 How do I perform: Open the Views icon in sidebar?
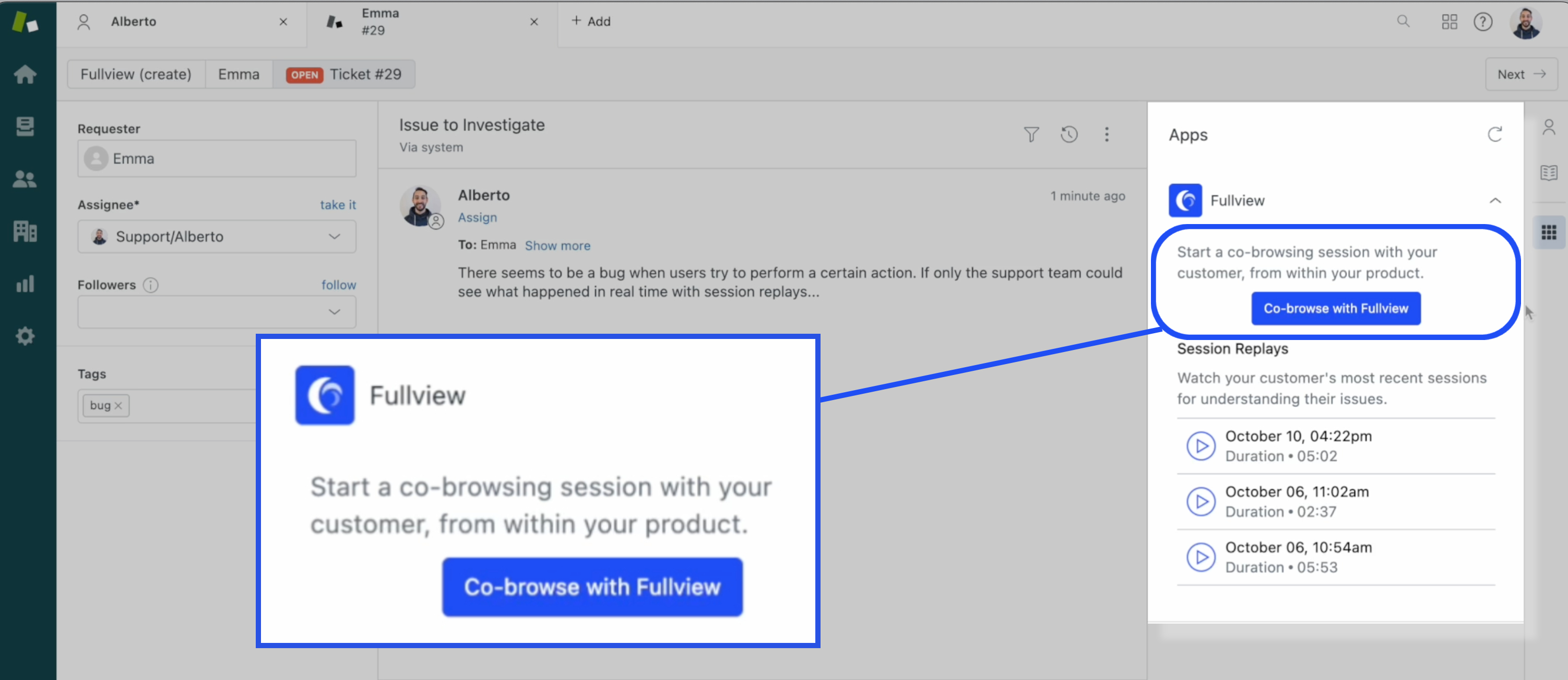click(x=25, y=126)
